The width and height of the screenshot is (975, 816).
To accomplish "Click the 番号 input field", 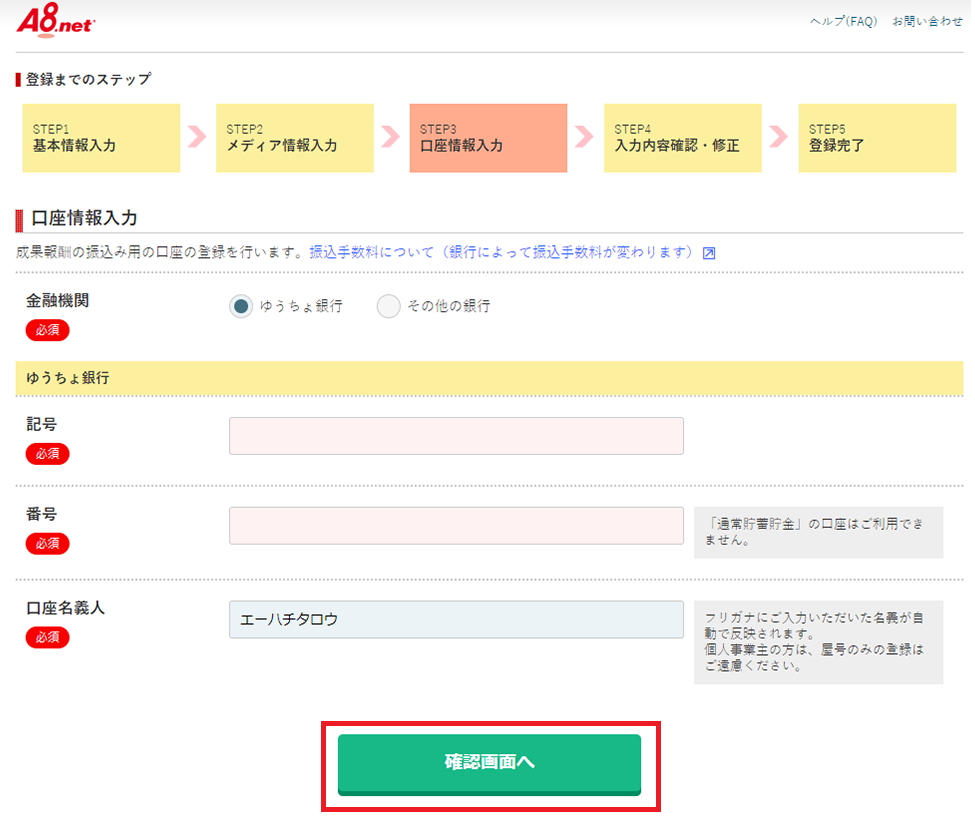I will pyautogui.click(x=456, y=526).
